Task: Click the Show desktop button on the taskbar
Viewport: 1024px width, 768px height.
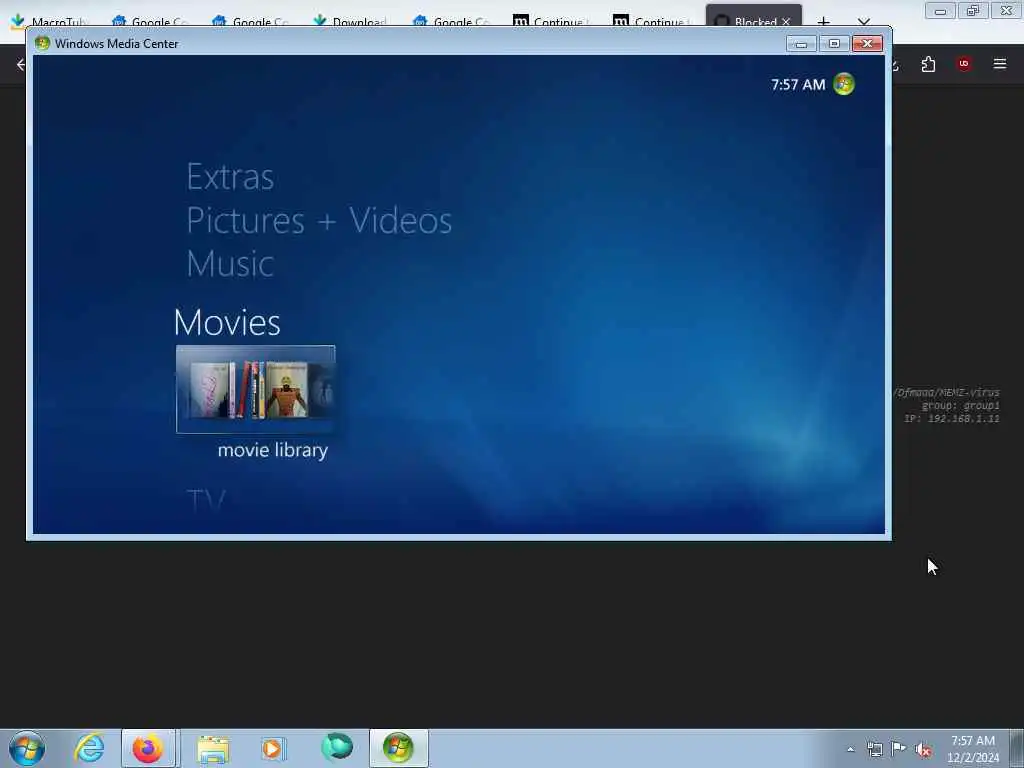Action: pos(1016,748)
